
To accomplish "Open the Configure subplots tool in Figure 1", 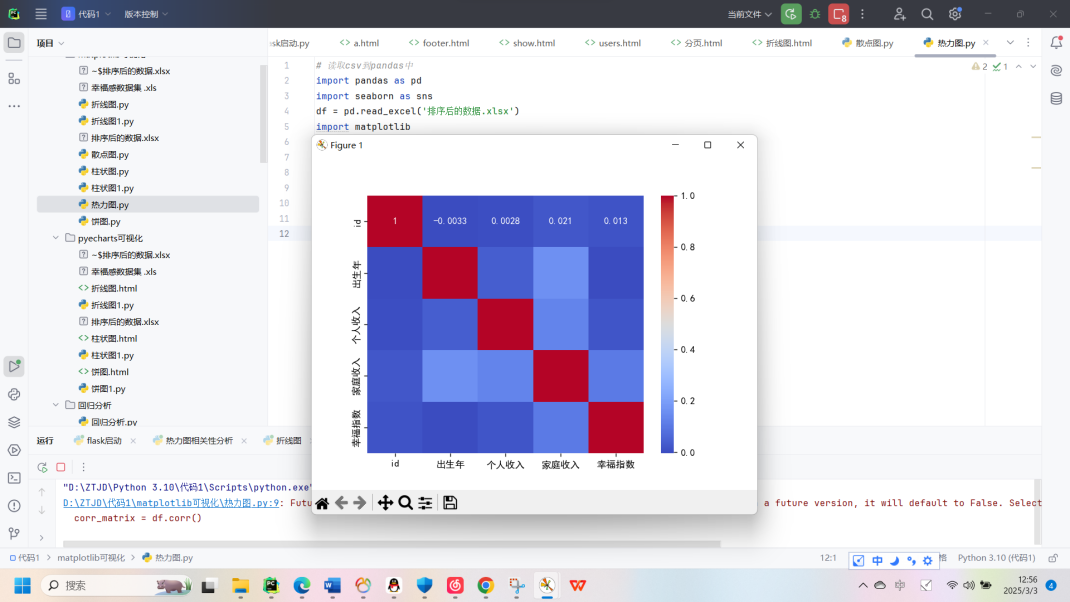I will pyautogui.click(x=425, y=503).
